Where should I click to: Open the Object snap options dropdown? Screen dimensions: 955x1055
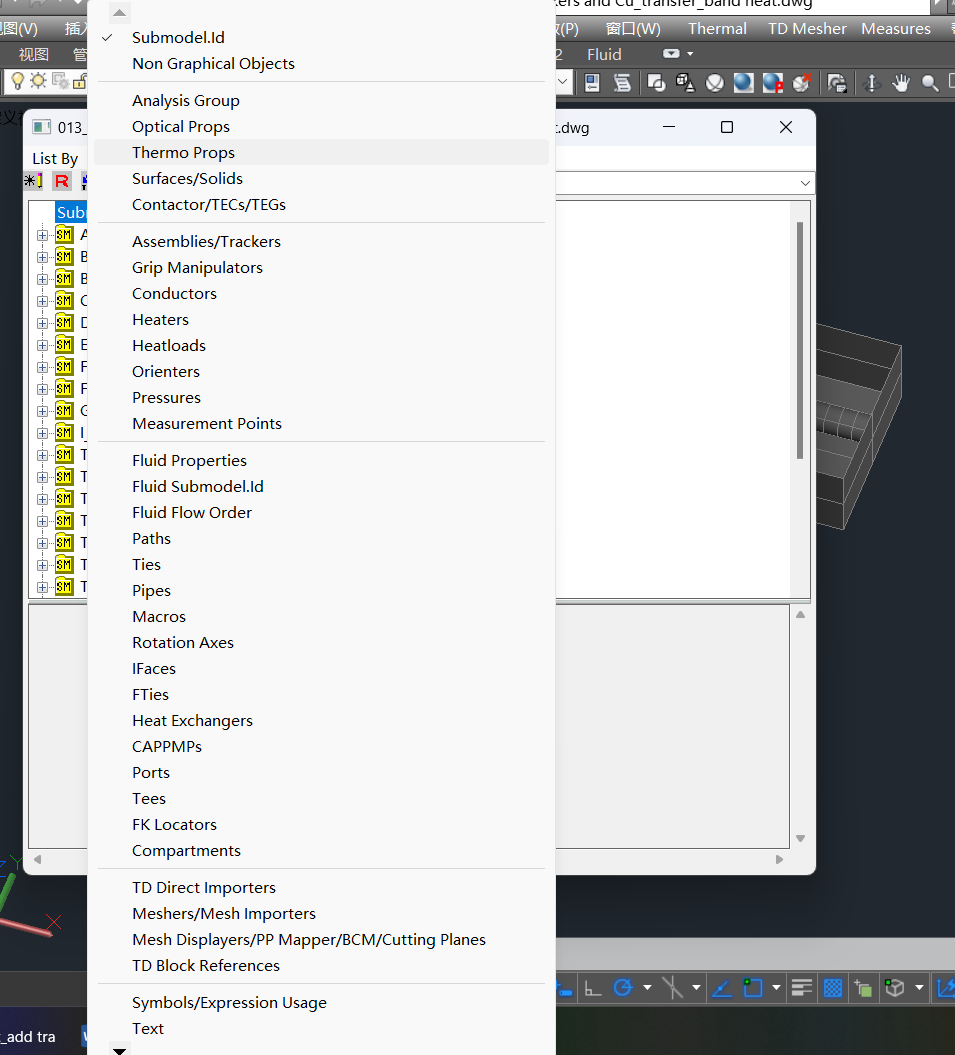coord(776,988)
